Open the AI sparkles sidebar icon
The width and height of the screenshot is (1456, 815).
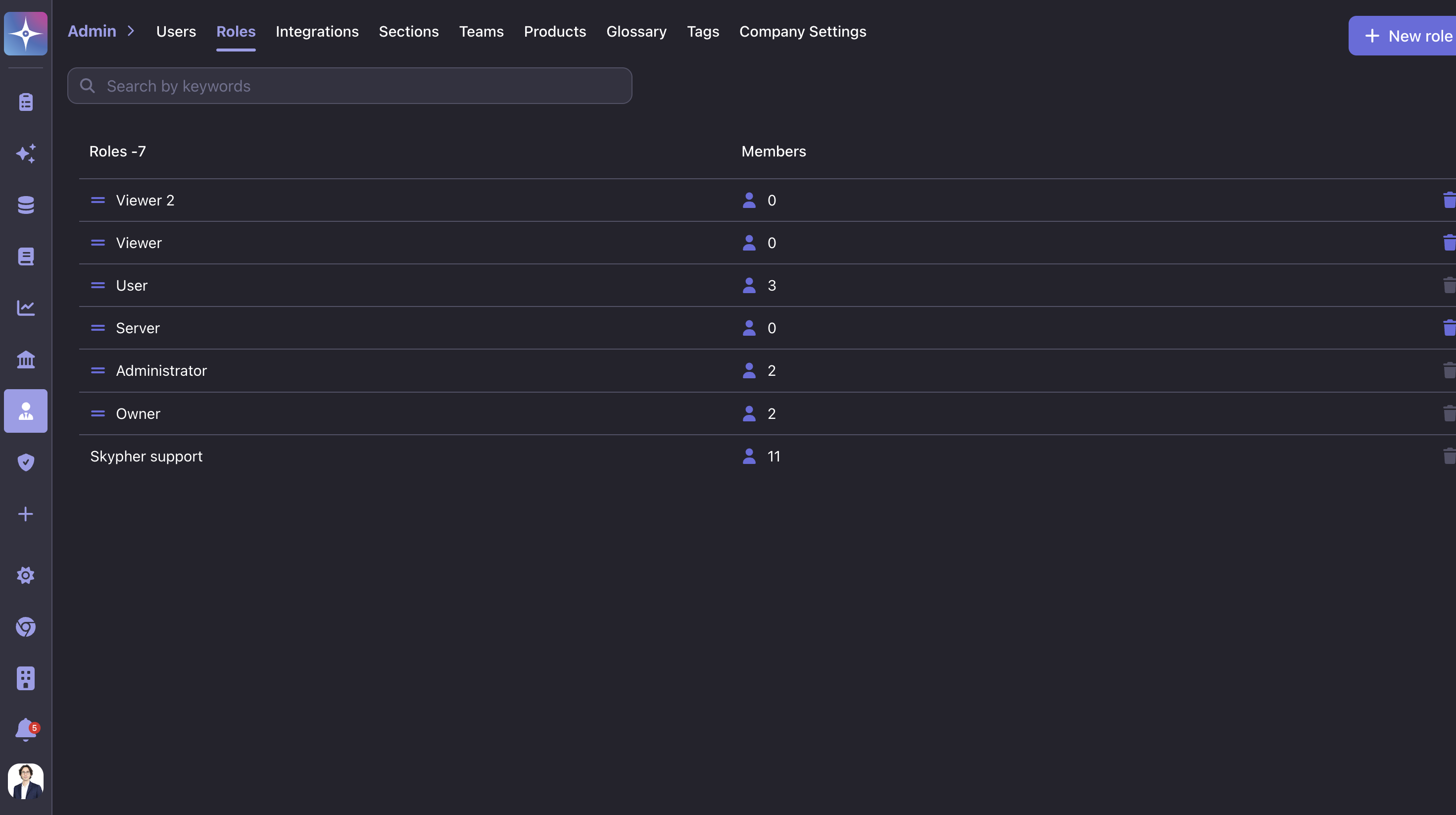25,154
